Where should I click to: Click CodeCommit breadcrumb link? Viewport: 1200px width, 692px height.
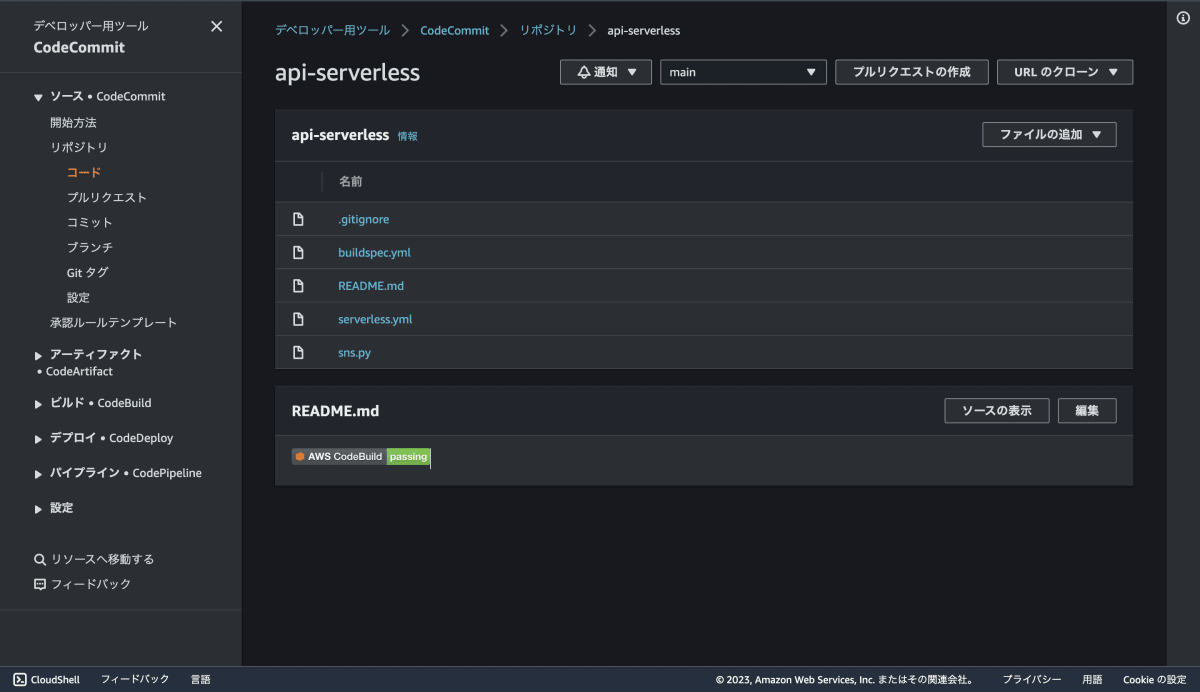point(455,30)
